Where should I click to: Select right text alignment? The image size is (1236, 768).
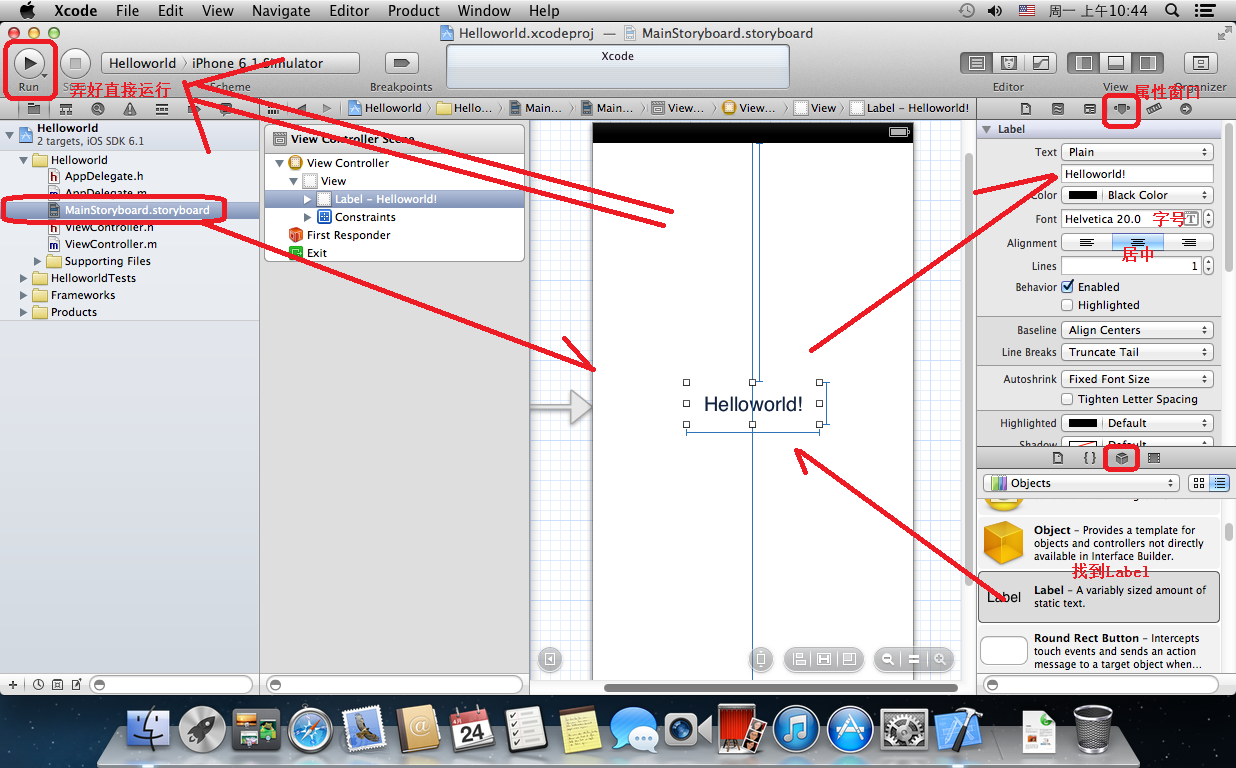1189,243
